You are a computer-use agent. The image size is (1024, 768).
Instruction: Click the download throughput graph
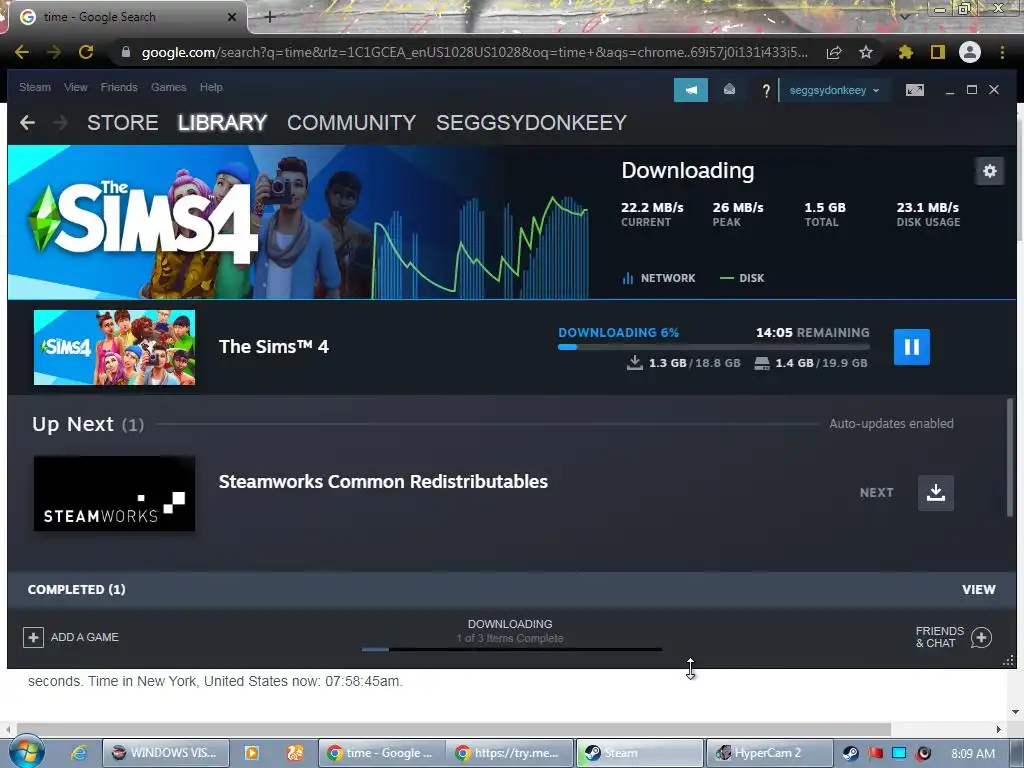[x=480, y=247]
